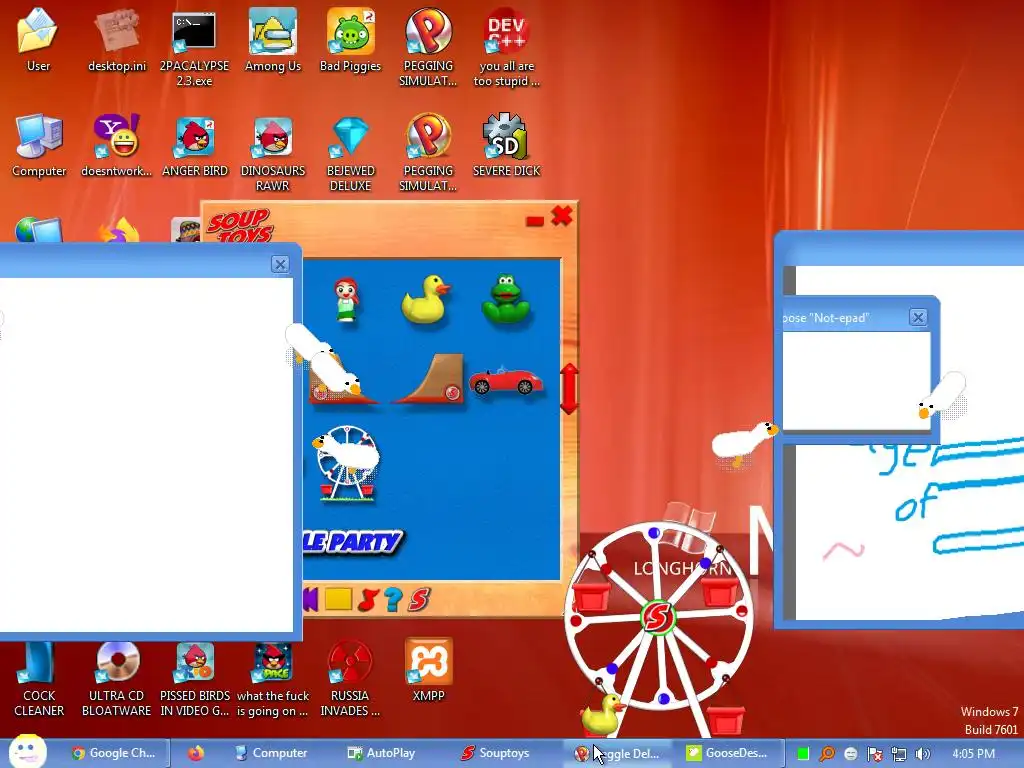Select the 'you all are too stupid' Dev-C++ icon

[x=506, y=48]
